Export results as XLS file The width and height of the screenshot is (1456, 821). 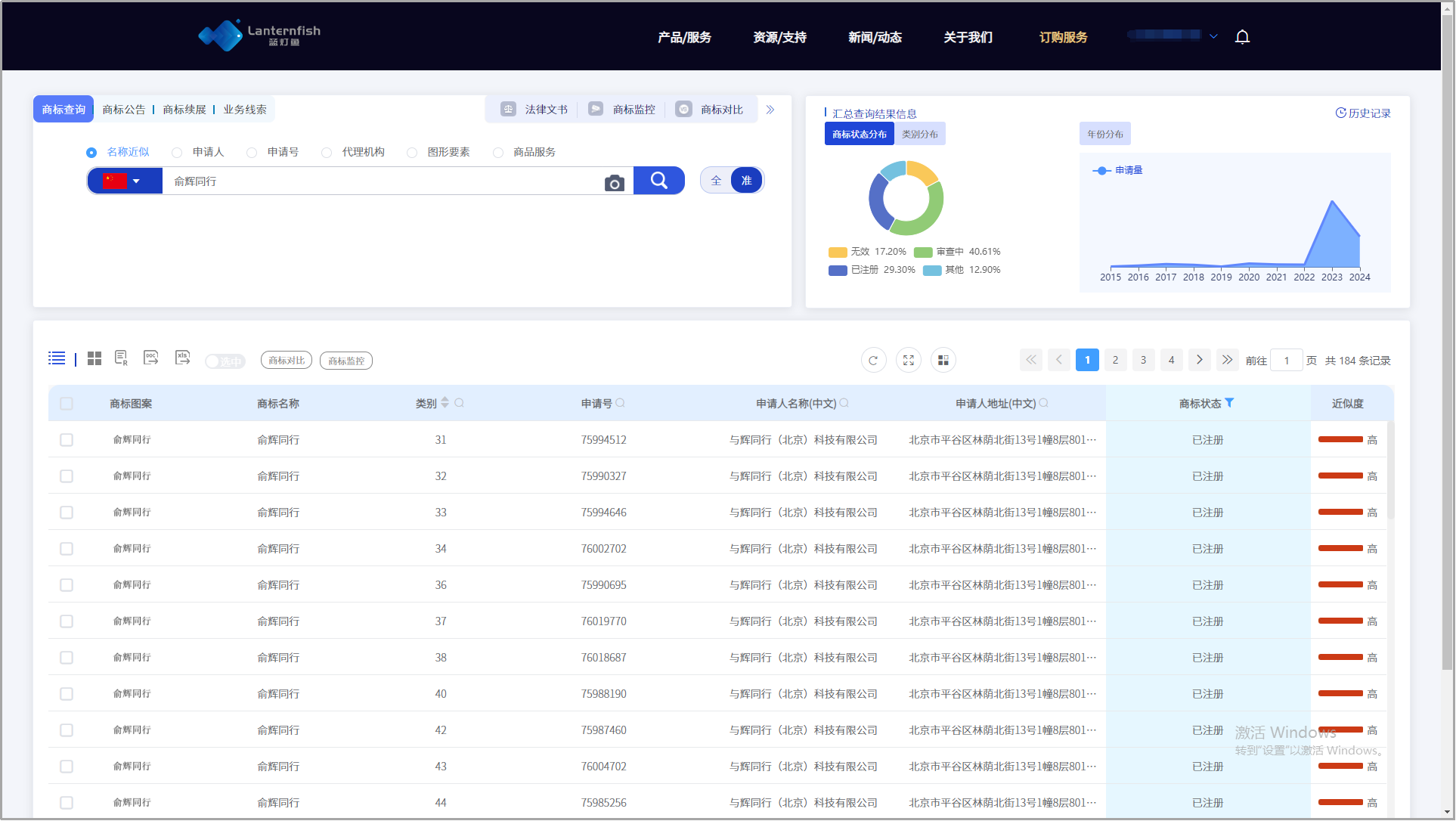click(182, 358)
